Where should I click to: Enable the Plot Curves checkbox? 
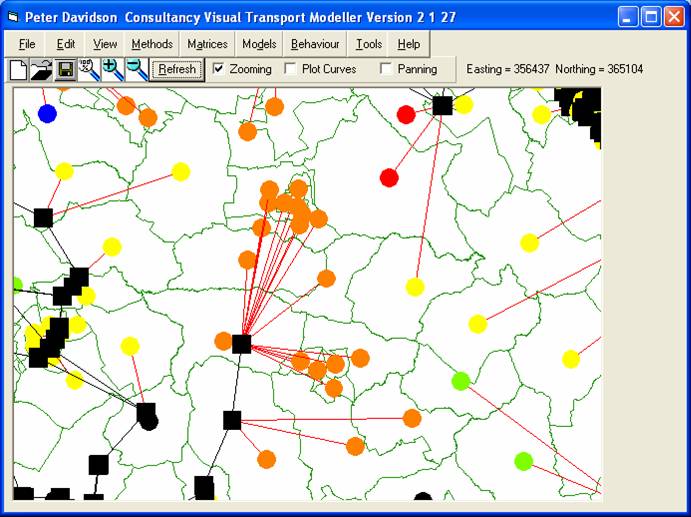tap(291, 69)
